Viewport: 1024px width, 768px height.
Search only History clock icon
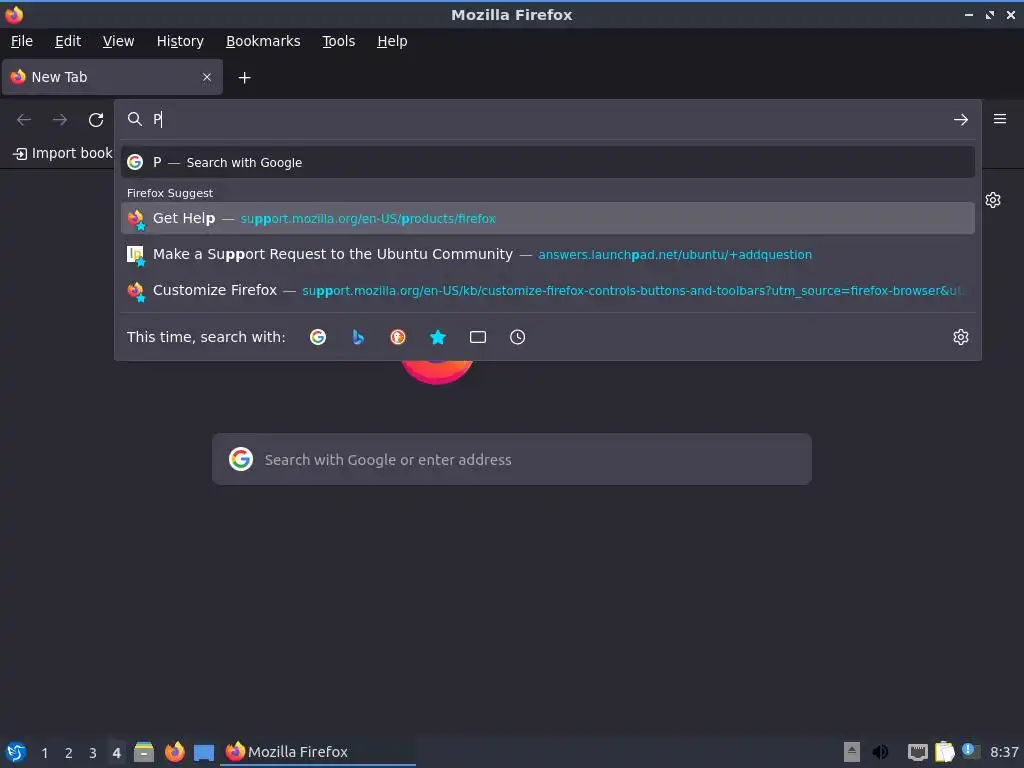click(x=517, y=337)
